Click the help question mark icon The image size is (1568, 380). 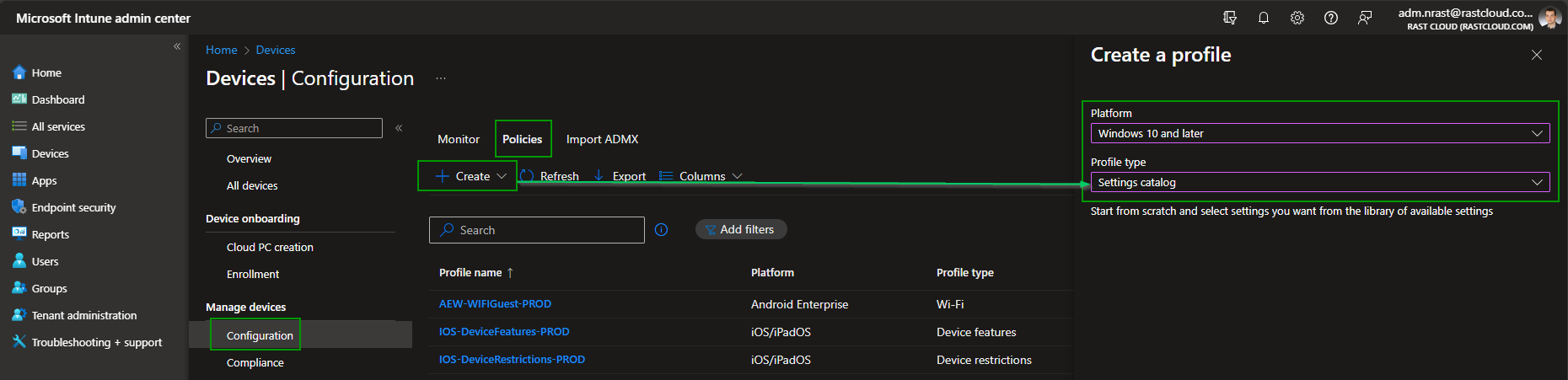1330,18
